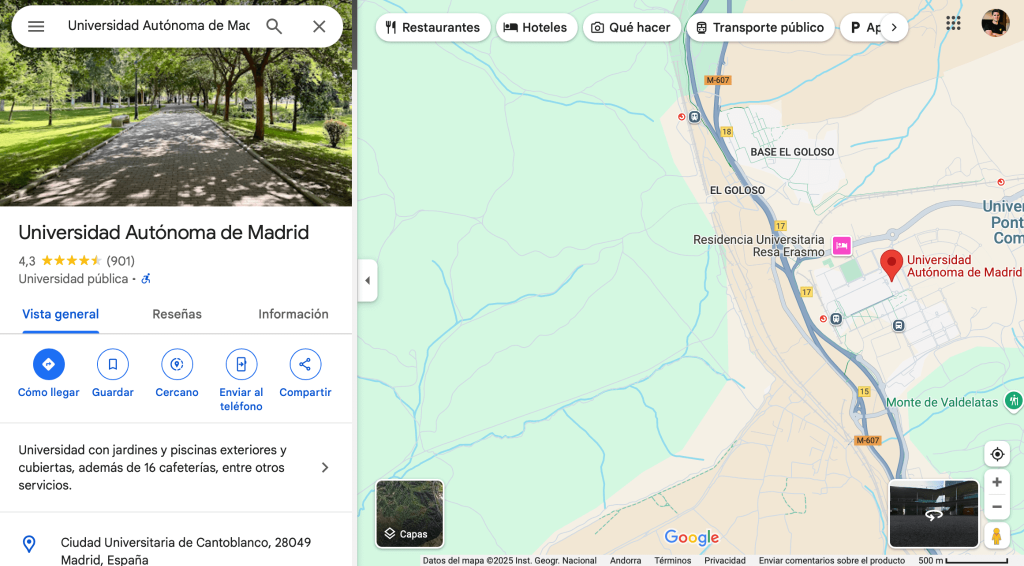
Task: Click Enviar comentarios sobre el producto
Action: click(x=831, y=561)
